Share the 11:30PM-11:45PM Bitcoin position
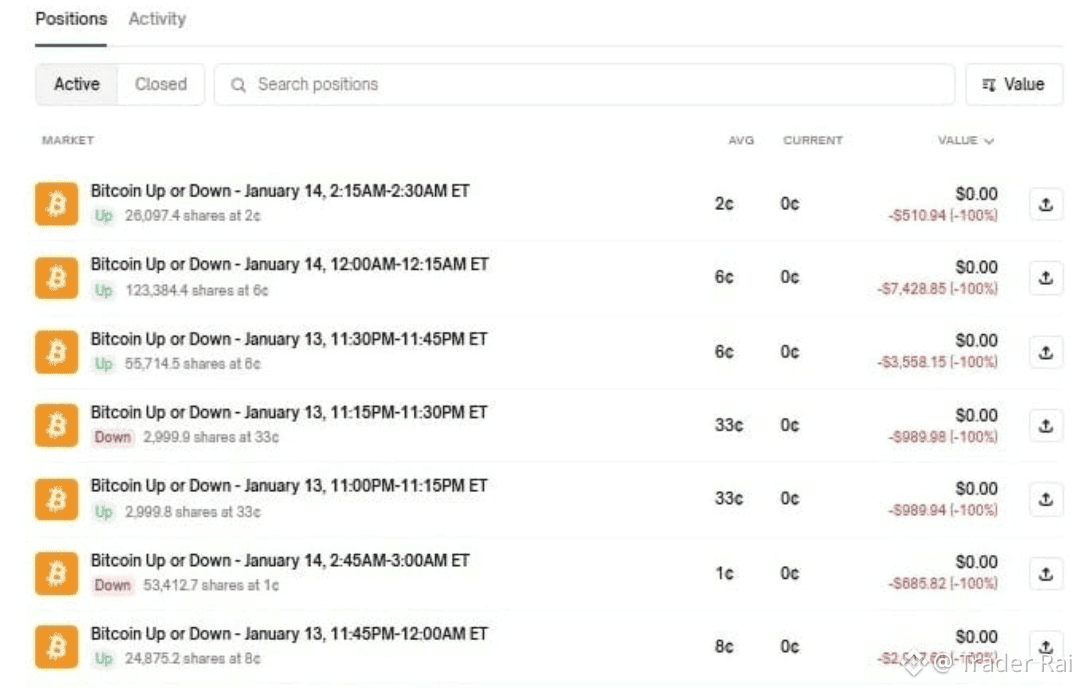Screen dimensions: 1080x688 (x=1045, y=352)
